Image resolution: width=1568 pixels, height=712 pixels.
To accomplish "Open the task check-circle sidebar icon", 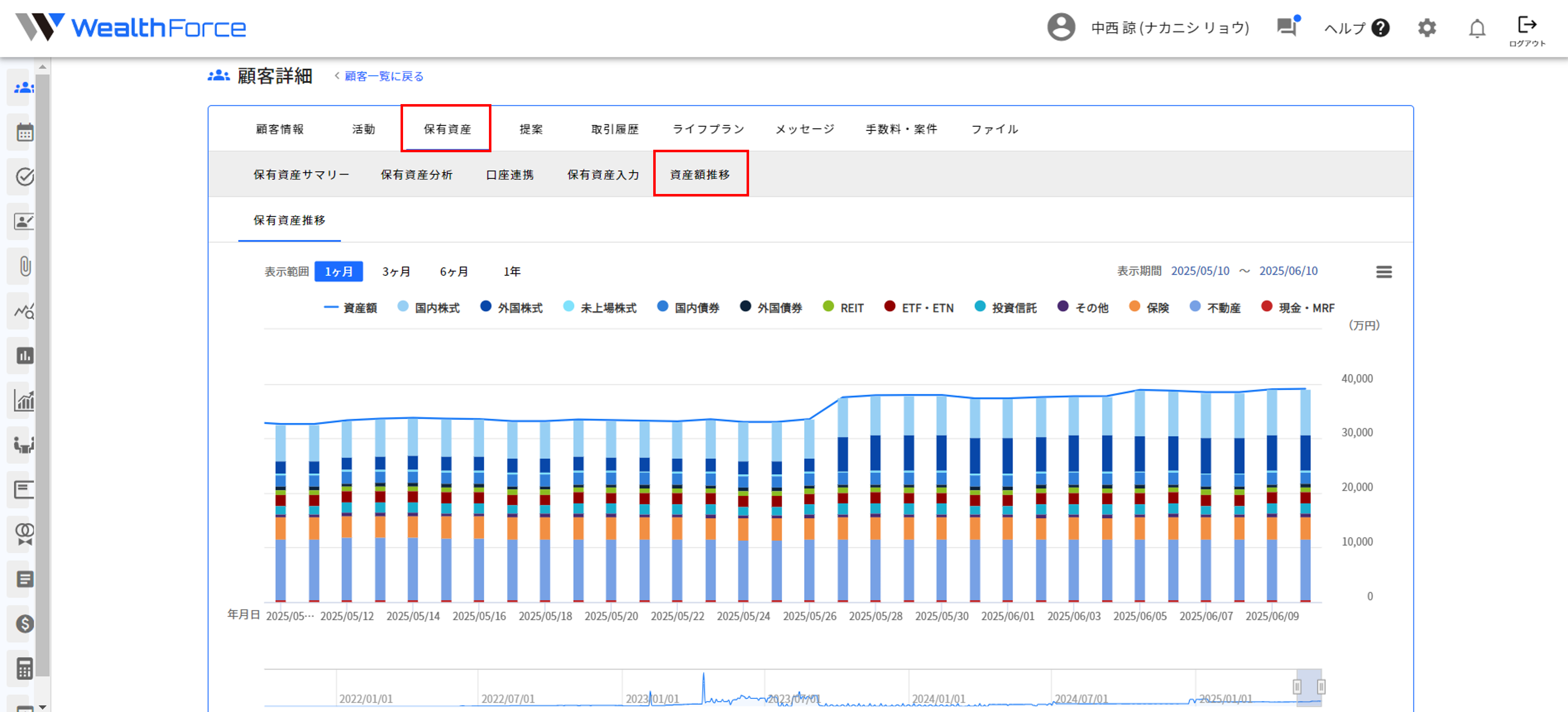I will 24,176.
